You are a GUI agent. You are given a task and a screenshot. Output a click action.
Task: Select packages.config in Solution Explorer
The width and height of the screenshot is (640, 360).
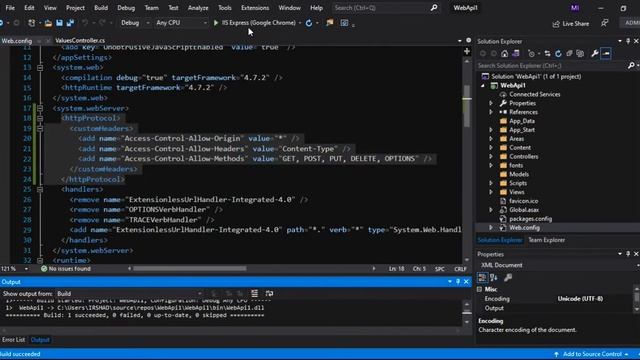[530, 219]
